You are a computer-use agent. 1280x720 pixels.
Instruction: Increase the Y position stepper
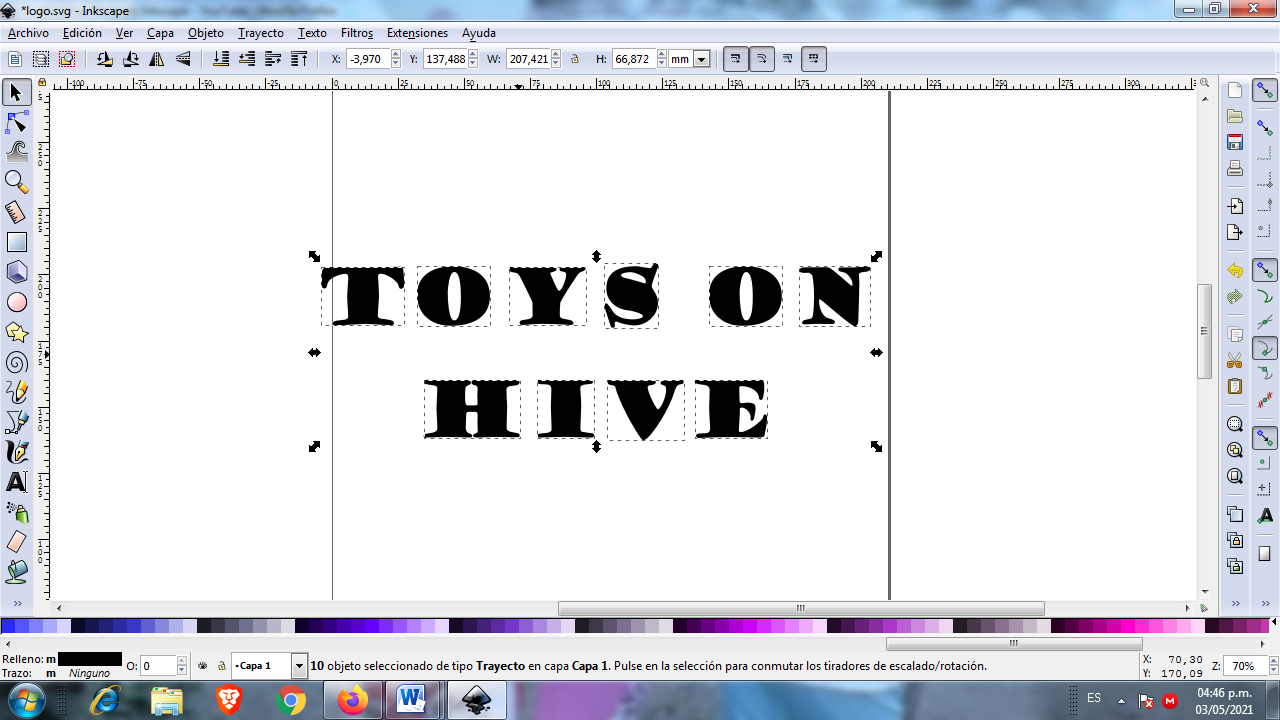[x=473, y=55]
